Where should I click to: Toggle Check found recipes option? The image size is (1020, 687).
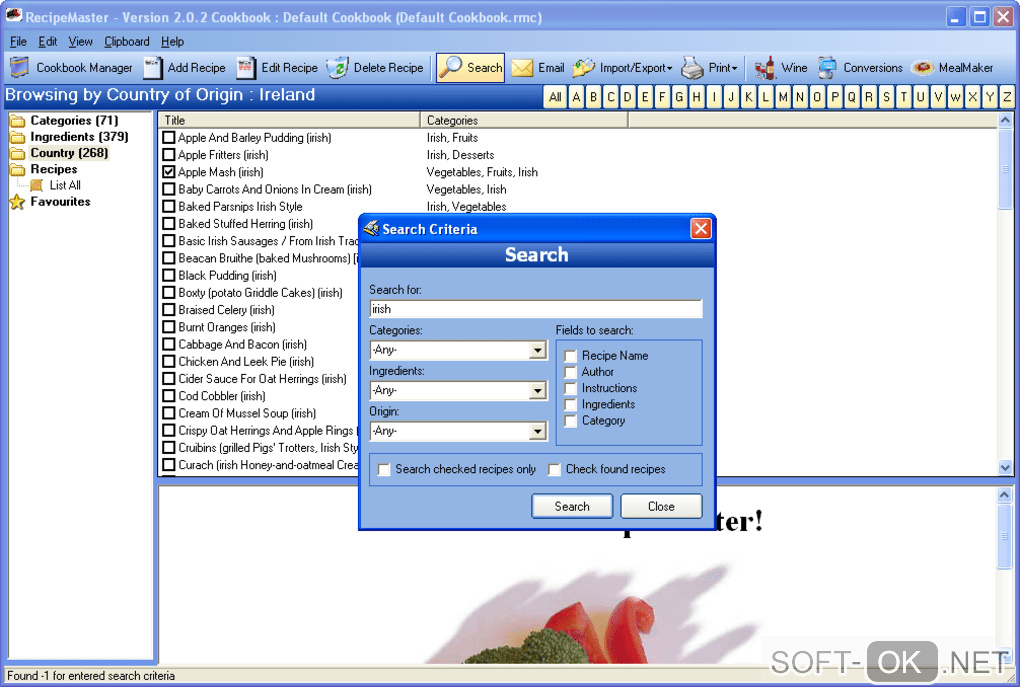point(554,470)
